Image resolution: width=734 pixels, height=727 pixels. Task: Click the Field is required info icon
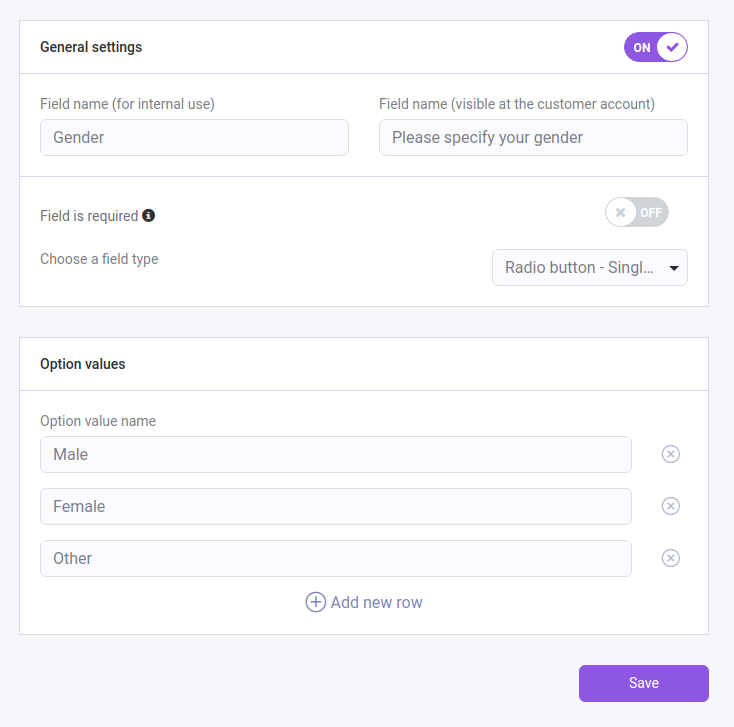point(149,215)
